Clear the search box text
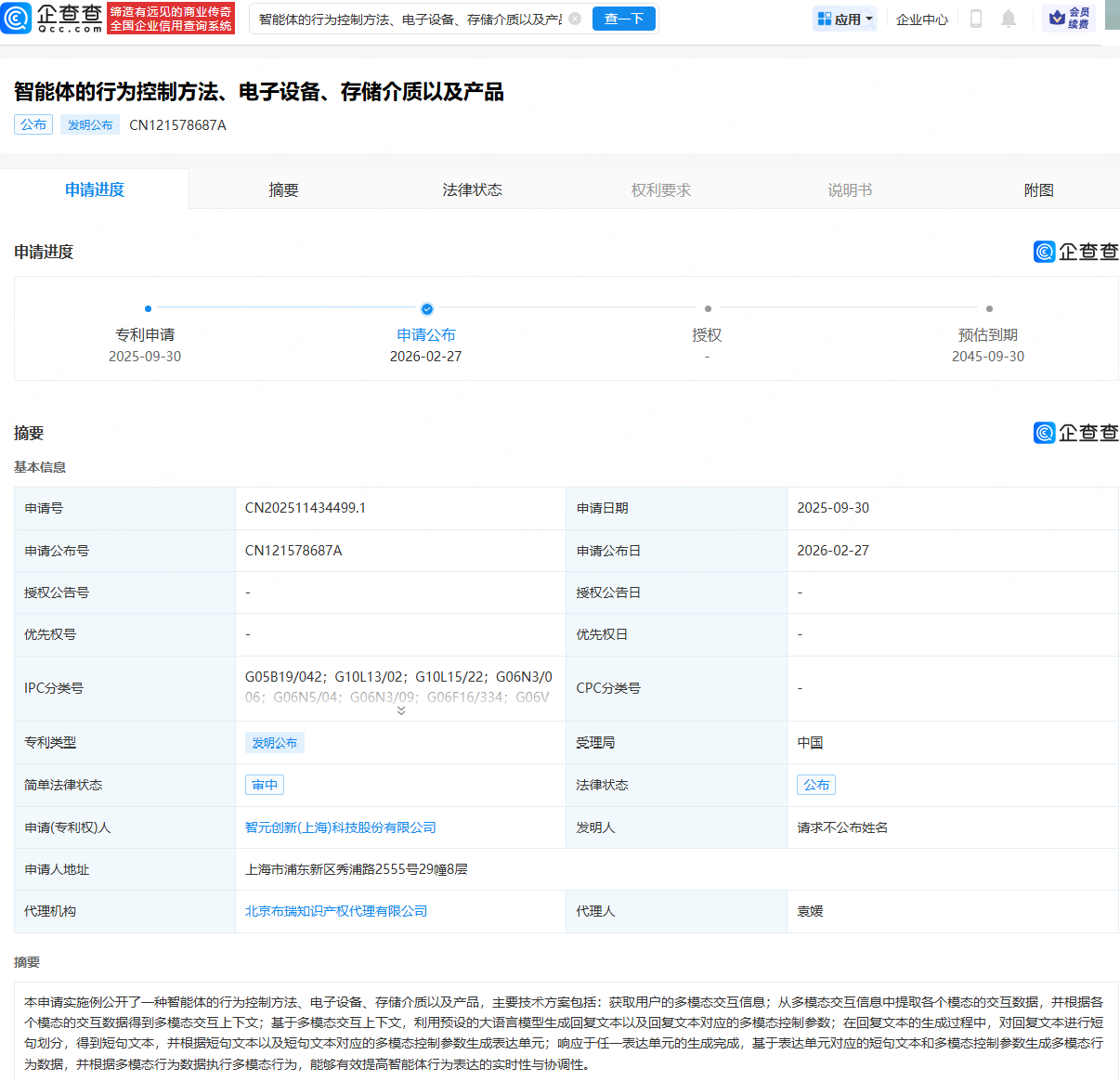This screenshot has width=1120, height=1081. (575, 19)
